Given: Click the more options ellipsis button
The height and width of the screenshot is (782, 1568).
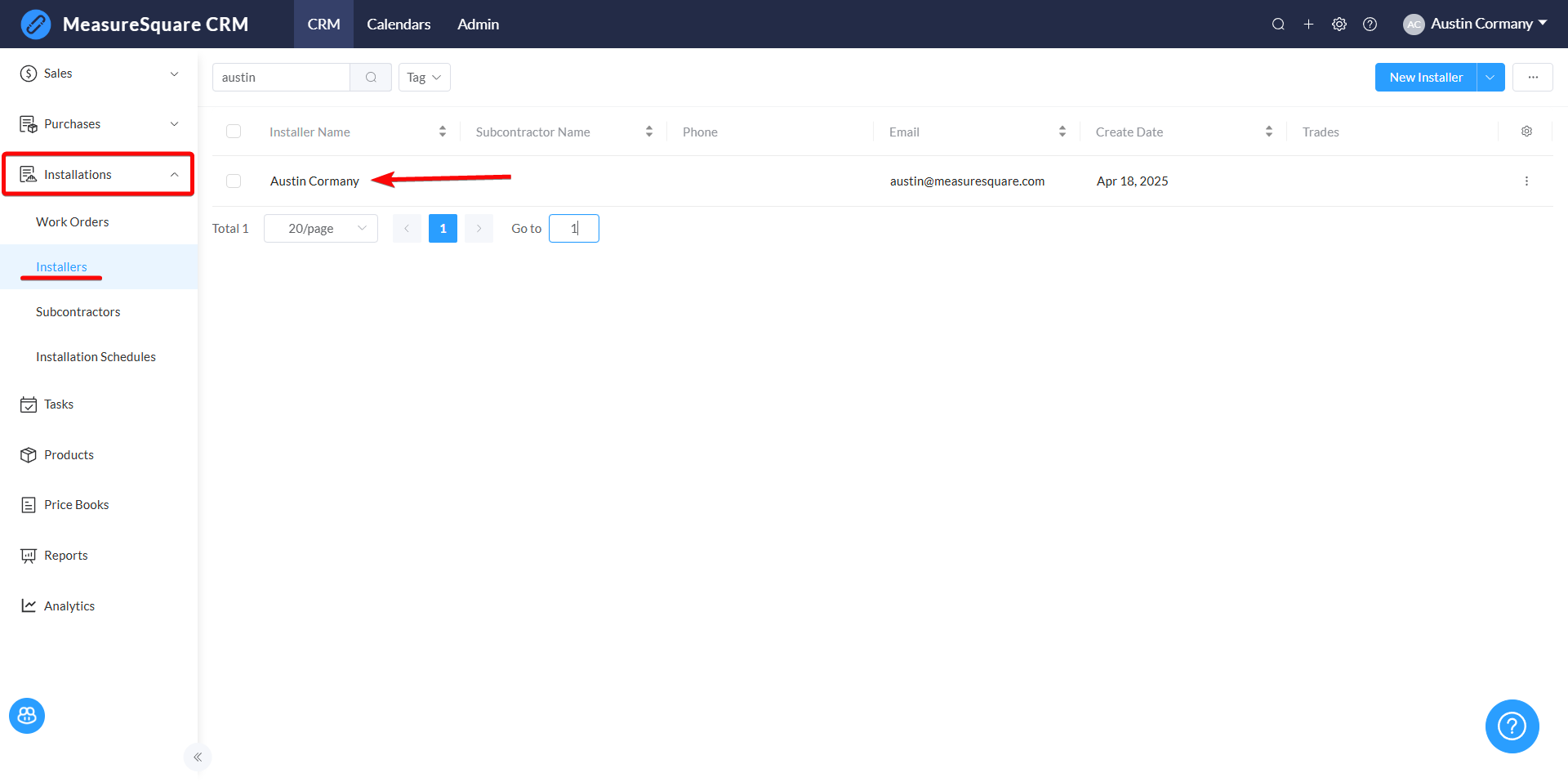Looking at the screenshot, I should pos(1533,78).
